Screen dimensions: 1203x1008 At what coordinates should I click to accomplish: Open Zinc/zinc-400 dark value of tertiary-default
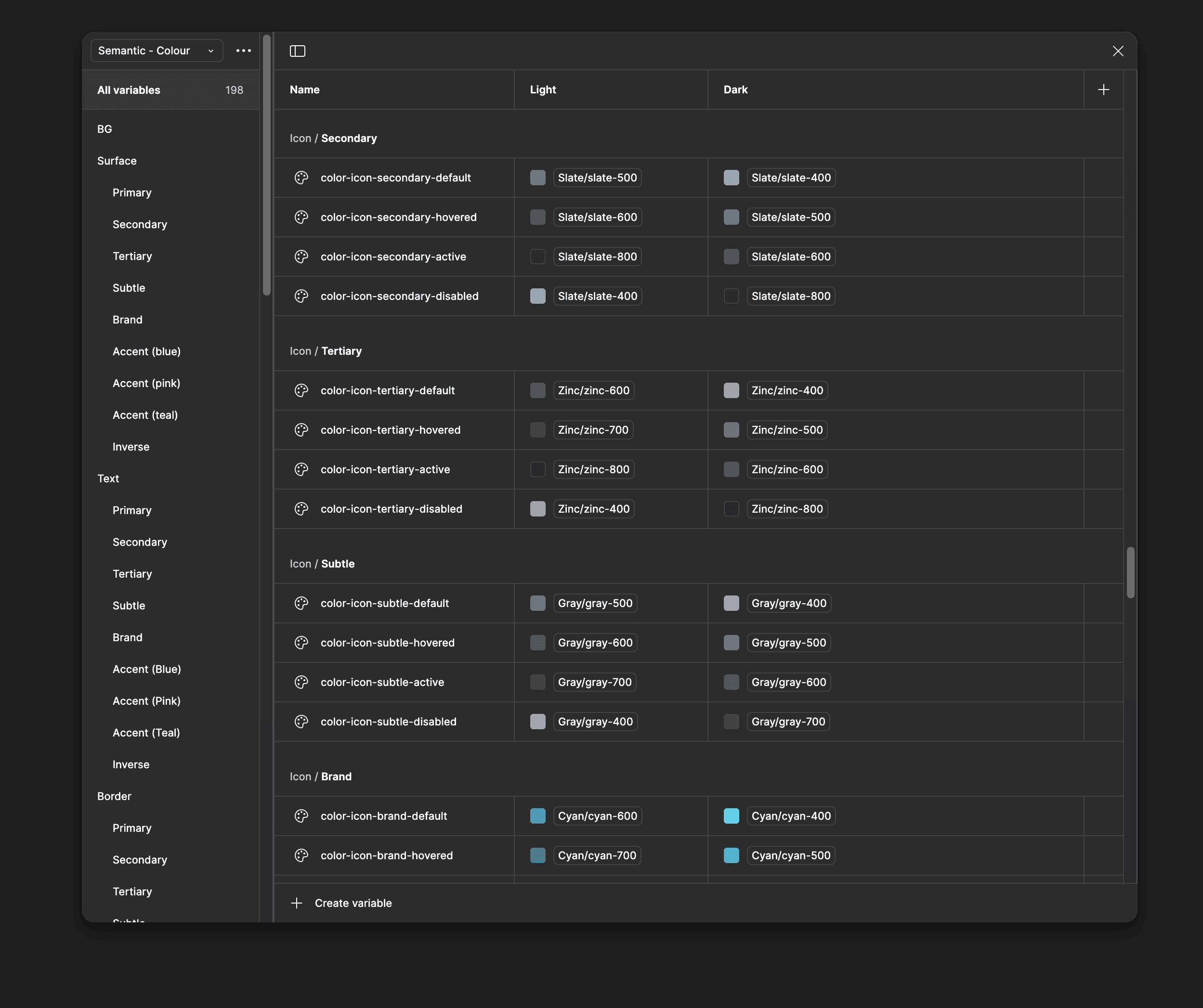click(786, 390)
